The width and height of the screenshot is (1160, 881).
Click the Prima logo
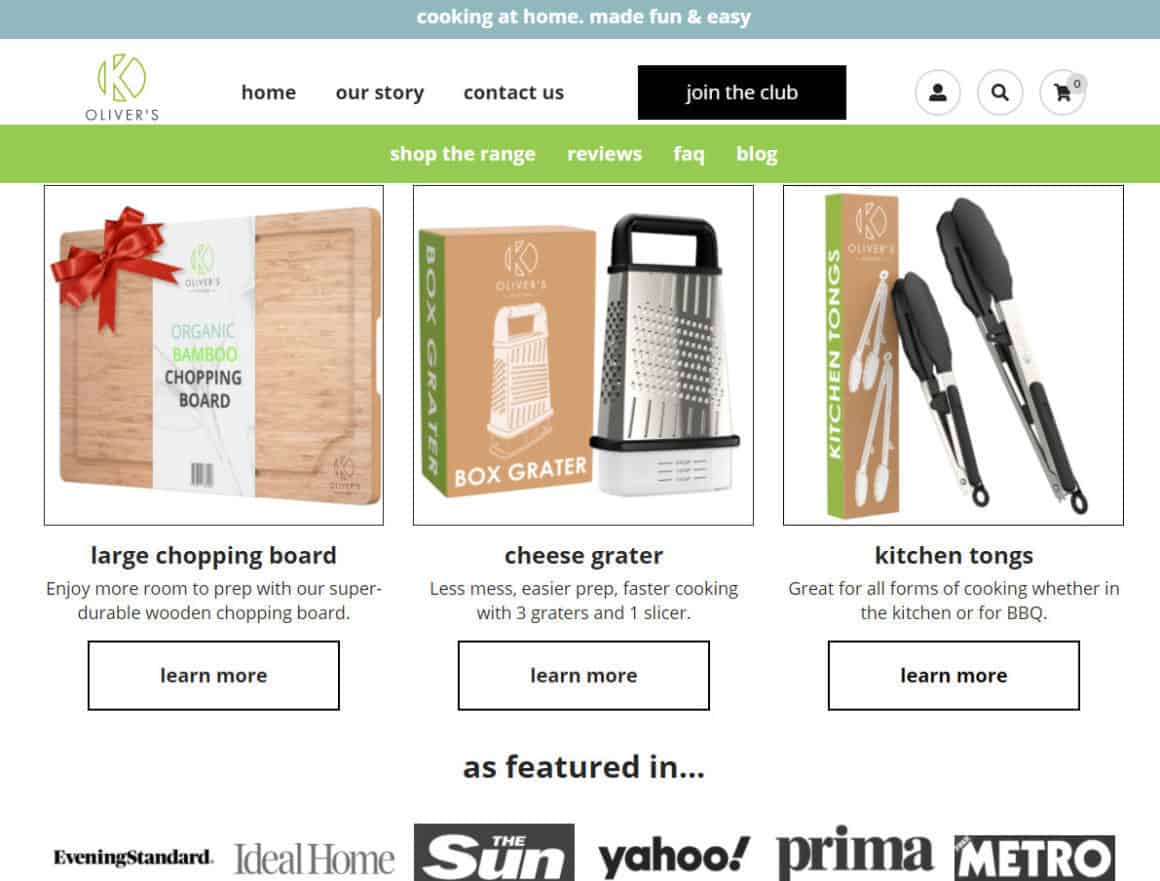point(854,853)
